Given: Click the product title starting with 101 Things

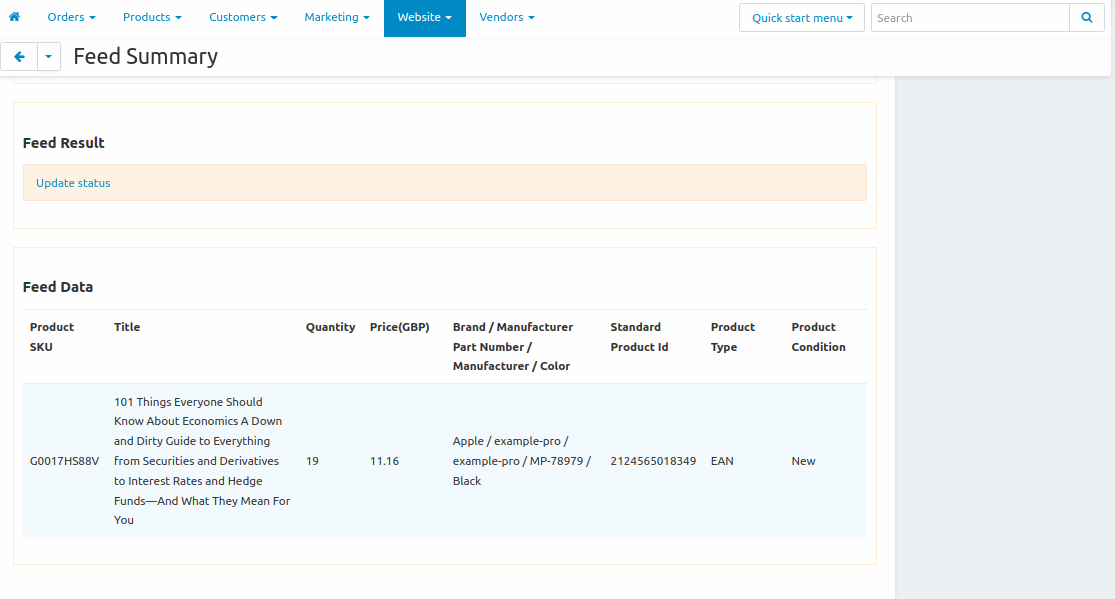Looking at the screenshot, I should point(202,460).
